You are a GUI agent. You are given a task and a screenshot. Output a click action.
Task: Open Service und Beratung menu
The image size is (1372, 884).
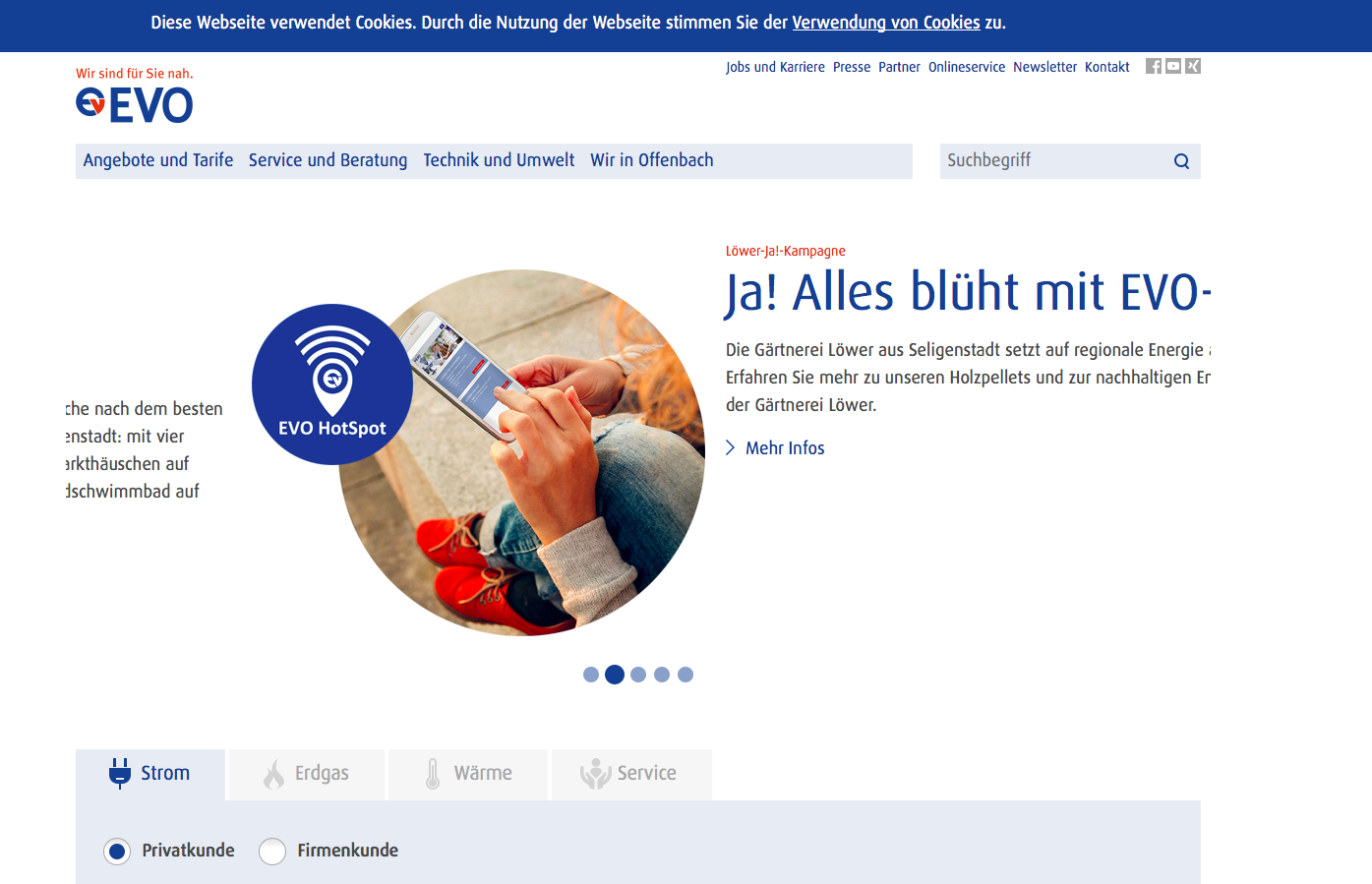pos(328,160)
